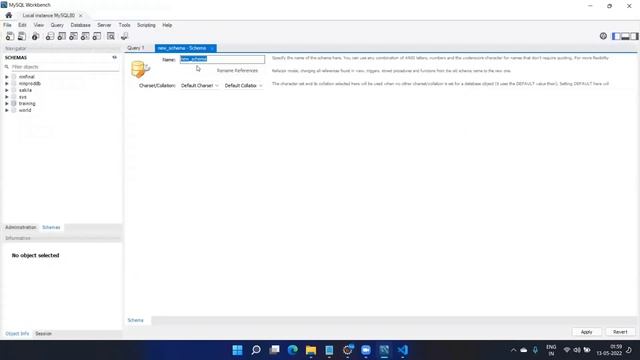This screenshot has width=640, height=360.
Task: Open Visual Studio Code from the taskbar
Action: (x=403, y=350)
